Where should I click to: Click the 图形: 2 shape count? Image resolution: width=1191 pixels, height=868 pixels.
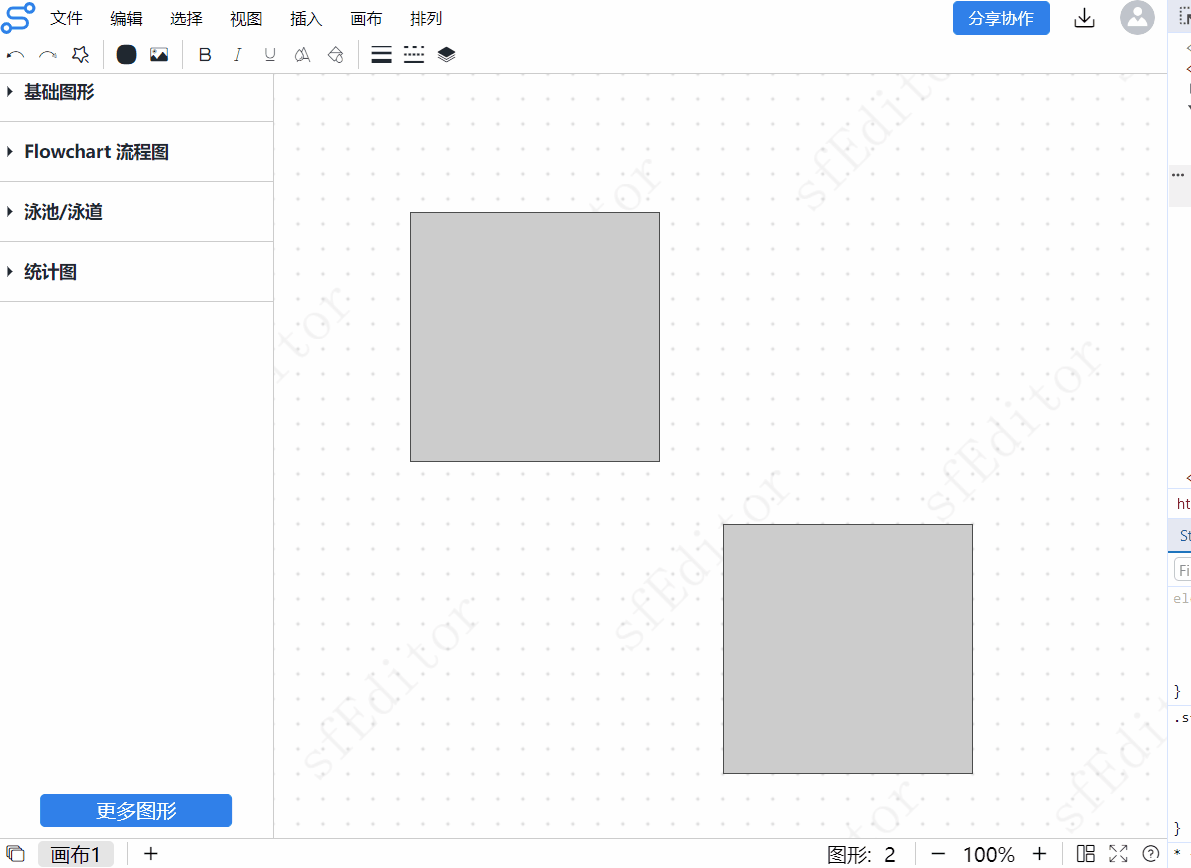(861, 855)
